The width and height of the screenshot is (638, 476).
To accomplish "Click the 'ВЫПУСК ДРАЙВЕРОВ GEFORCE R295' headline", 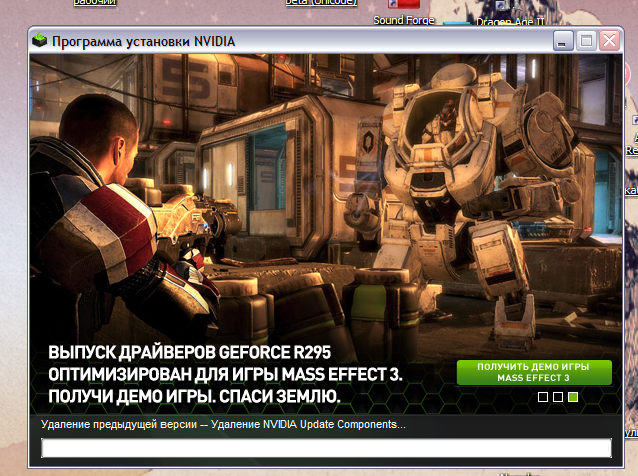I will (x=190, y=352).
